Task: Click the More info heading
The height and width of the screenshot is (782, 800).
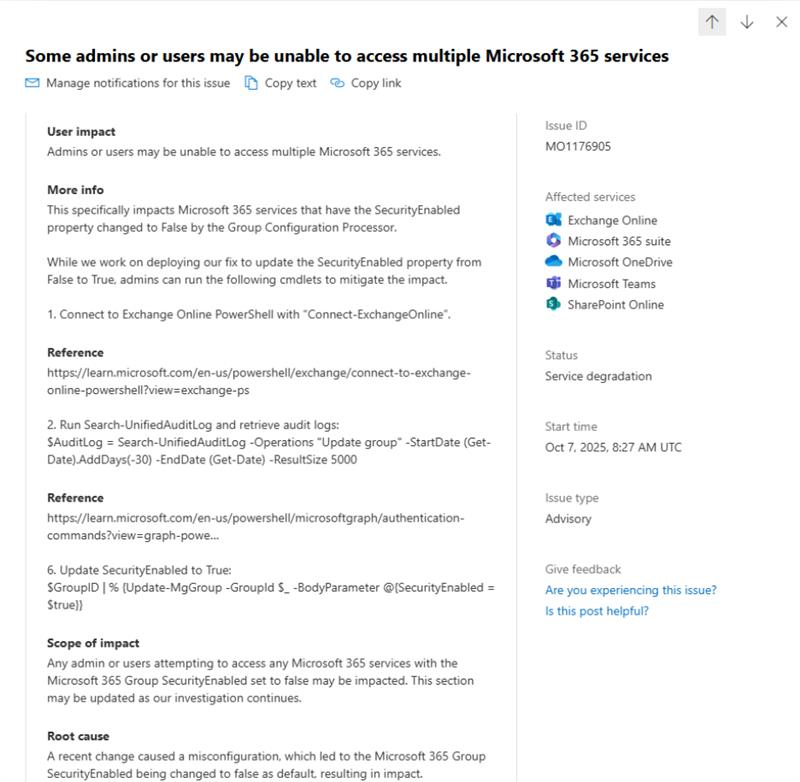Action: click(x=75, y=190)
